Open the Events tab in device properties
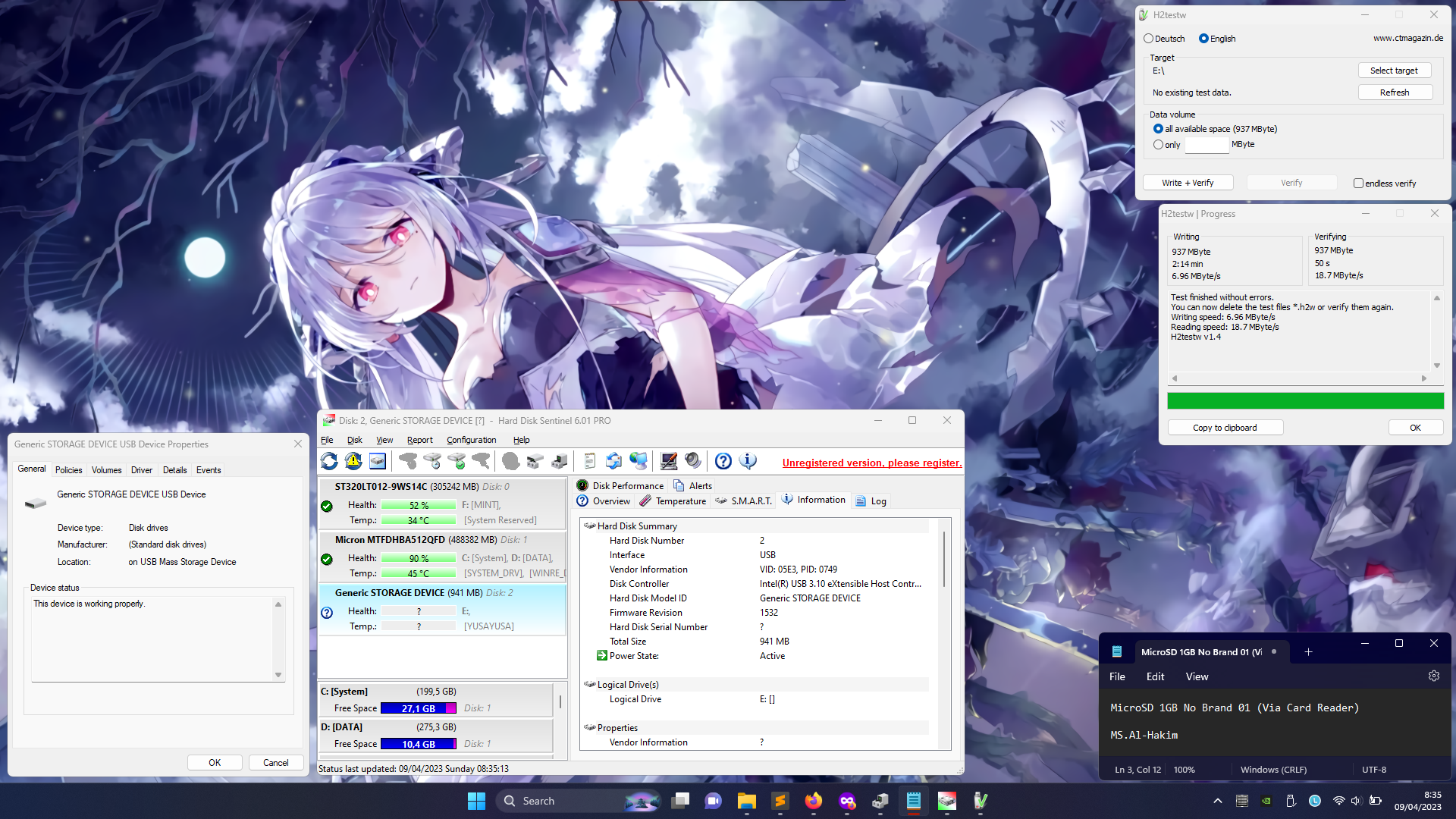This screenshot has width=1456, height=819. click(x=209, y=470)
